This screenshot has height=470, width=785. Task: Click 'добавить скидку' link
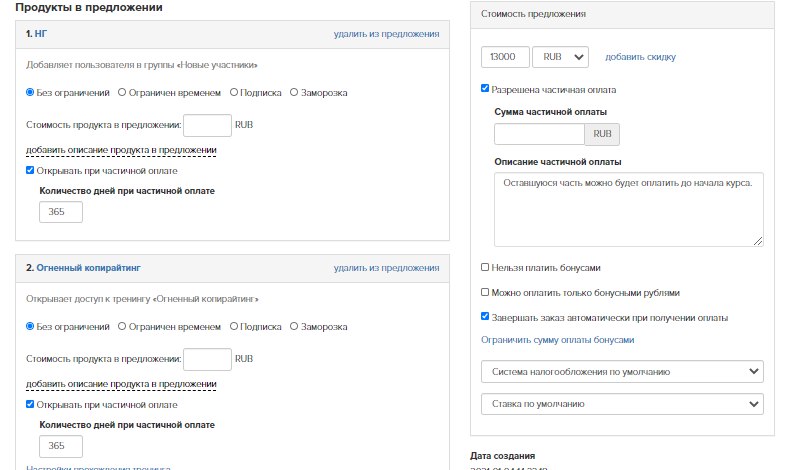click(640, 57)
